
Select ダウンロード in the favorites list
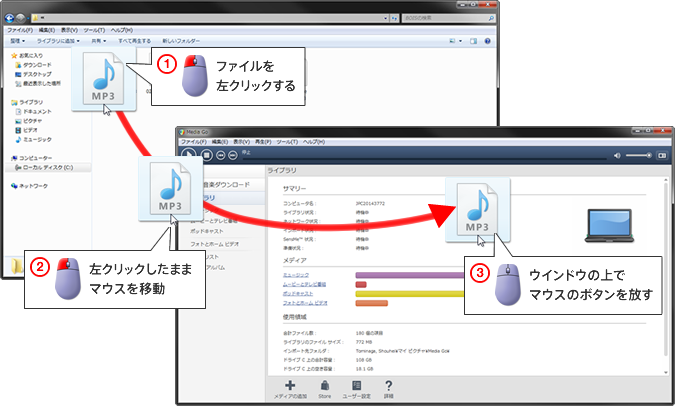(38, 66)
